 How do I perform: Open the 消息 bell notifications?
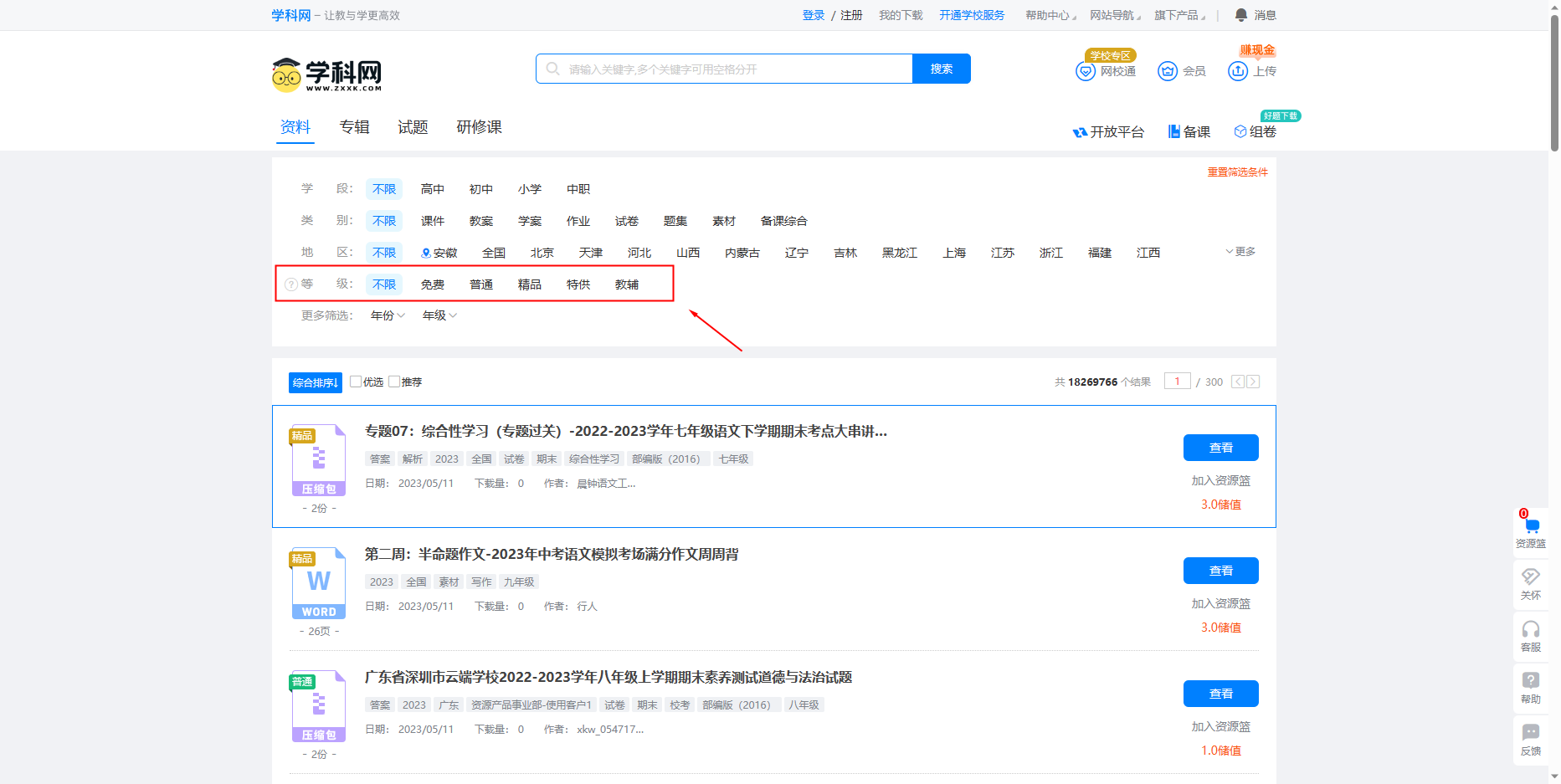pos(1241,15)
